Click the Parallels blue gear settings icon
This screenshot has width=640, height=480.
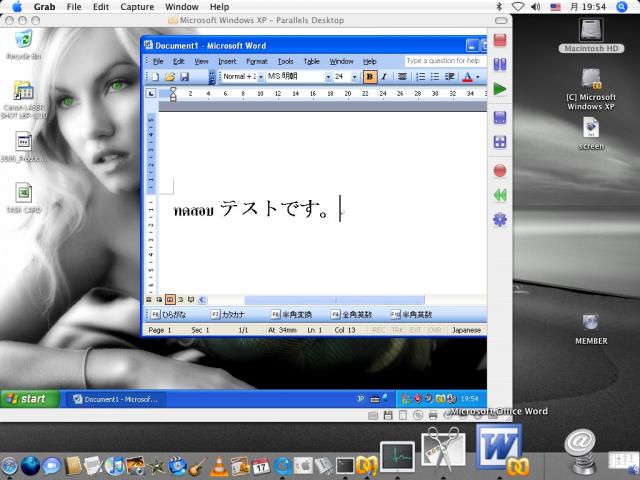(x=500, y=220)
